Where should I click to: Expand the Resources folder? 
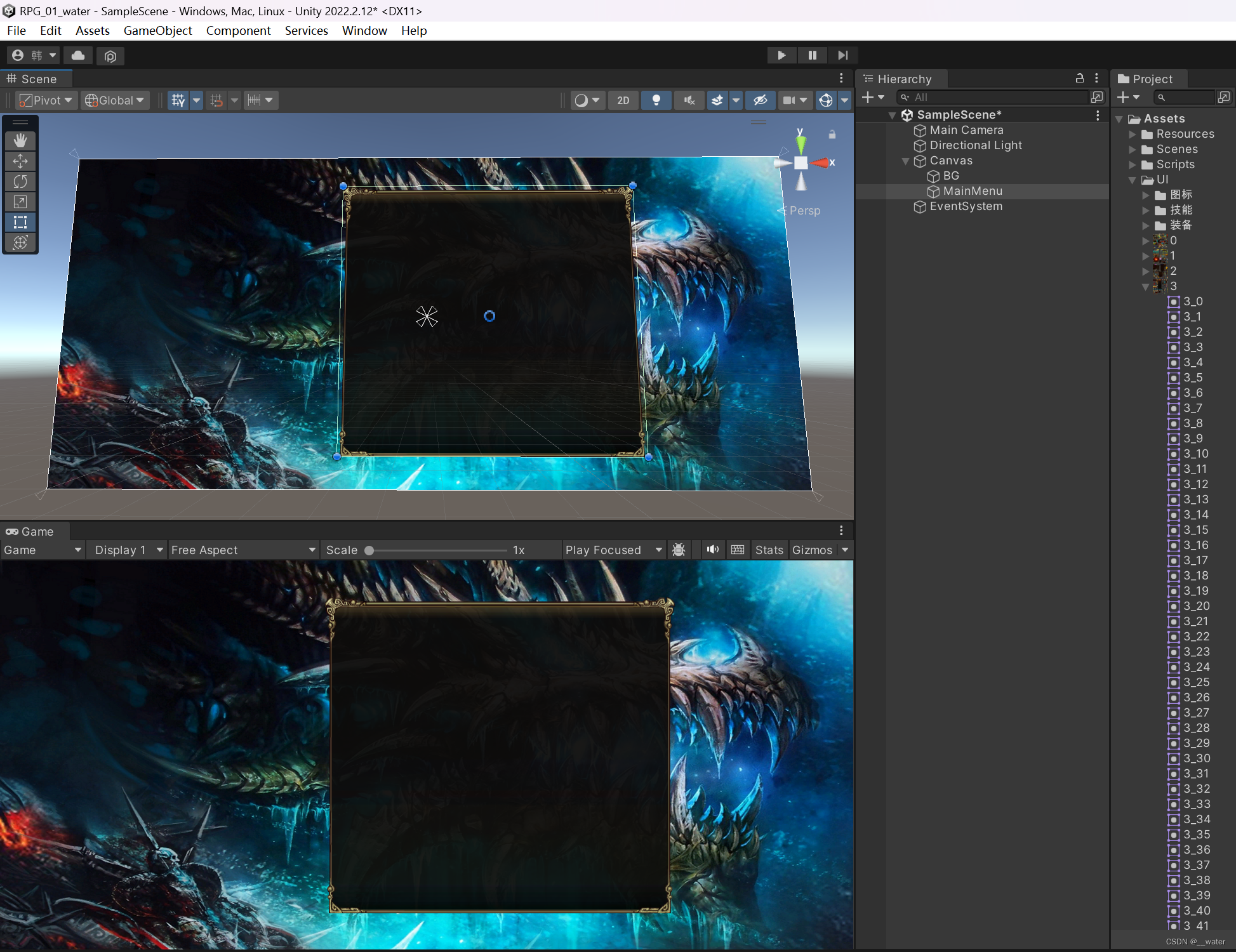pyautogui.click(x=1132, y=135)
